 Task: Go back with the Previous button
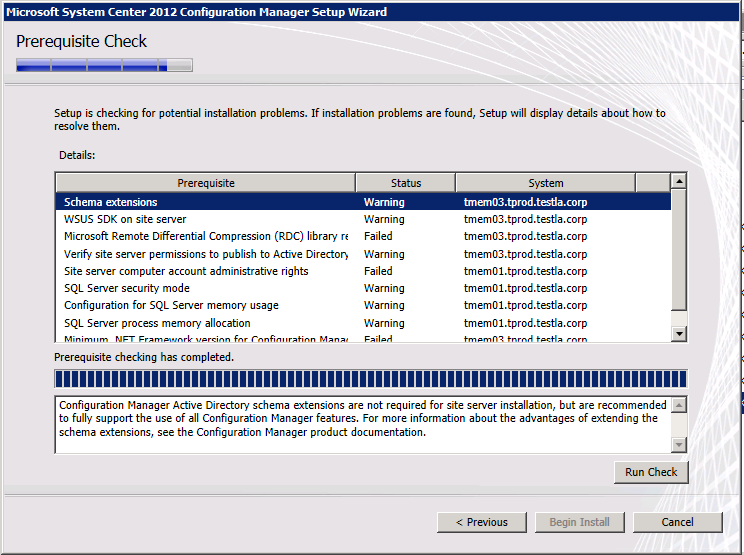coord(482,522)
